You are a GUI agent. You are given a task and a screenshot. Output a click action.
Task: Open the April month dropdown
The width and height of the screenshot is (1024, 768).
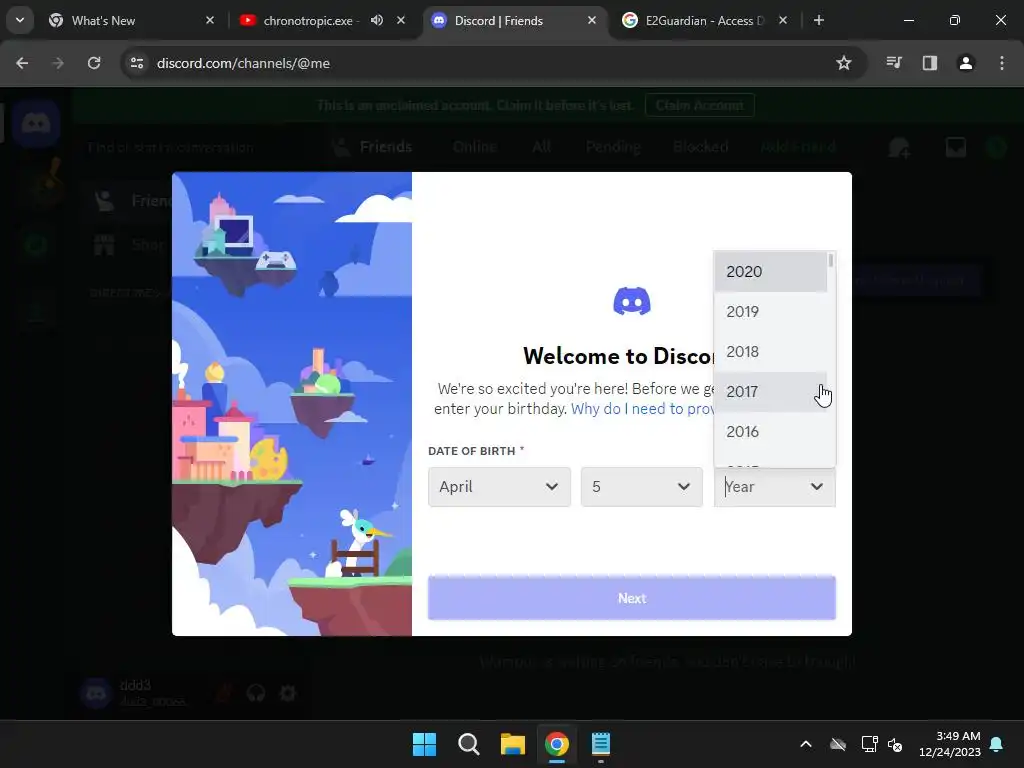coord(499,487)
